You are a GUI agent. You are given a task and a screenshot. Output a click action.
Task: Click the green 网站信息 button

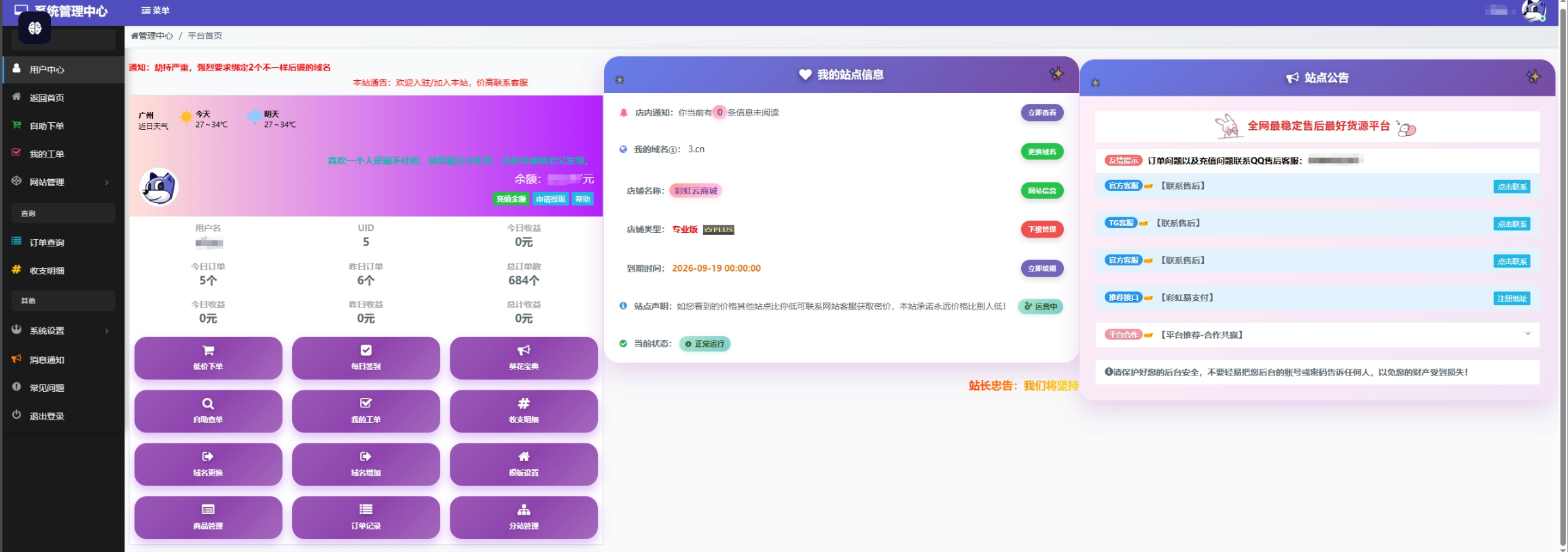click(x=1042, y=191)
